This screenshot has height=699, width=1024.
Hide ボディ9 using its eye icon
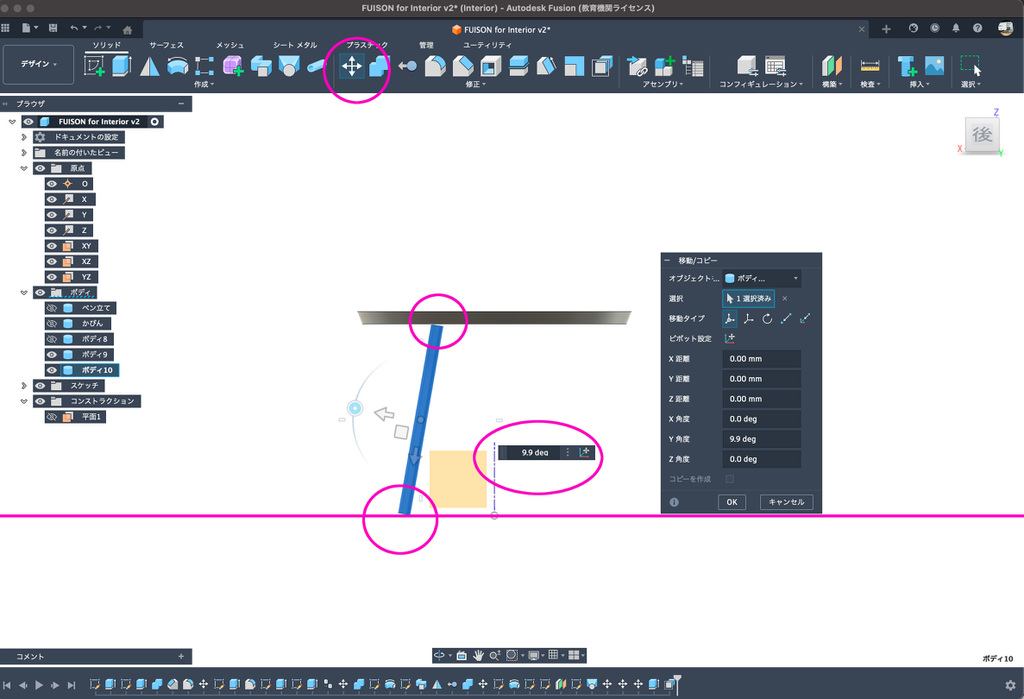pyautogui.click(x=51, y=354)
